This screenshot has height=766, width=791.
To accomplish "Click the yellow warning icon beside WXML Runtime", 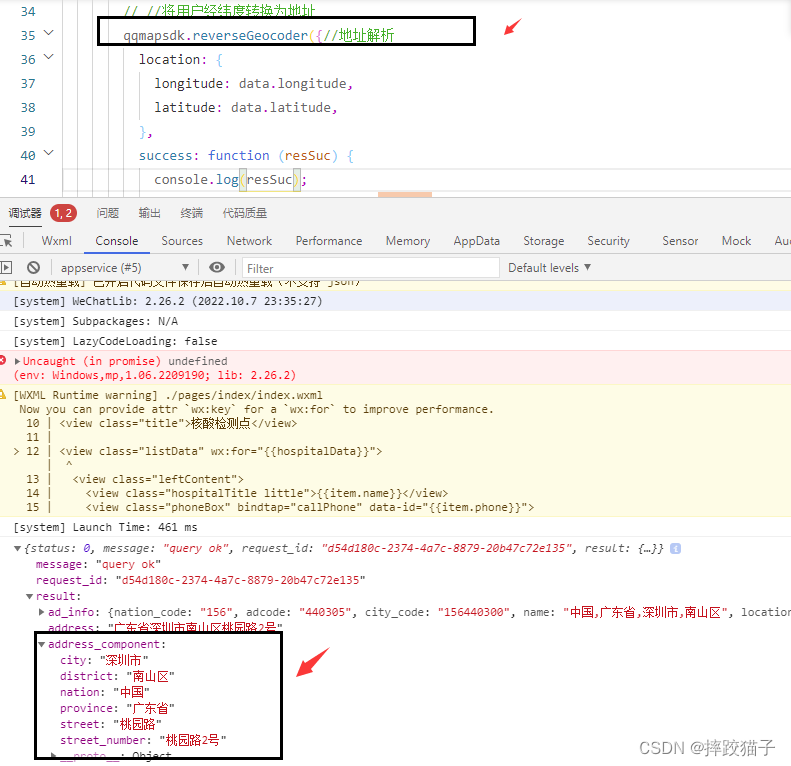I will (3, 394).
